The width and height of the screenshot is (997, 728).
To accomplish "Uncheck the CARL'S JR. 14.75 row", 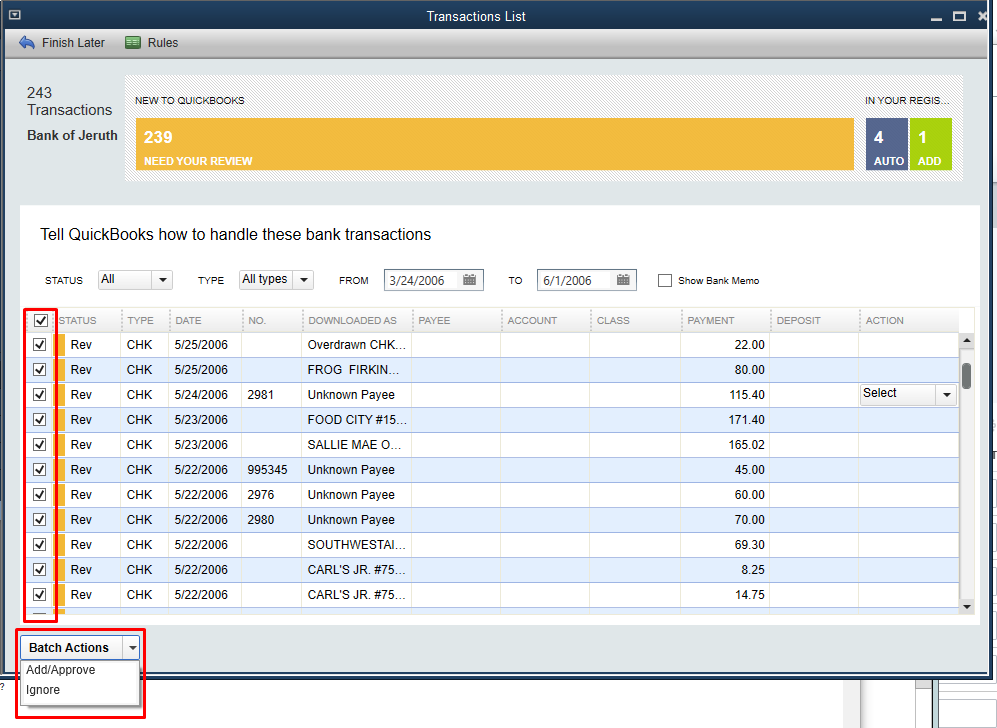I will [39, 594].
